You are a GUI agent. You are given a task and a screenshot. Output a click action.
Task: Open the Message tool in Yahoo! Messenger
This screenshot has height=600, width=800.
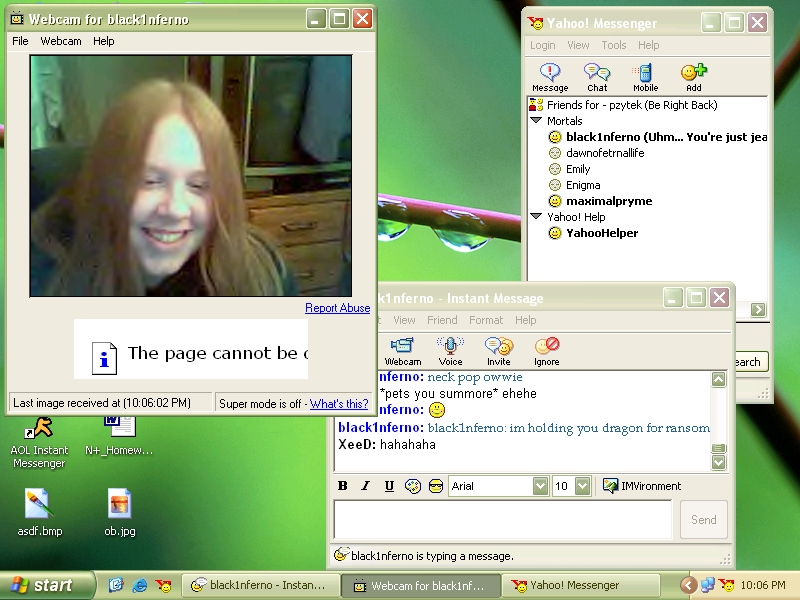[x=550, y=78]
